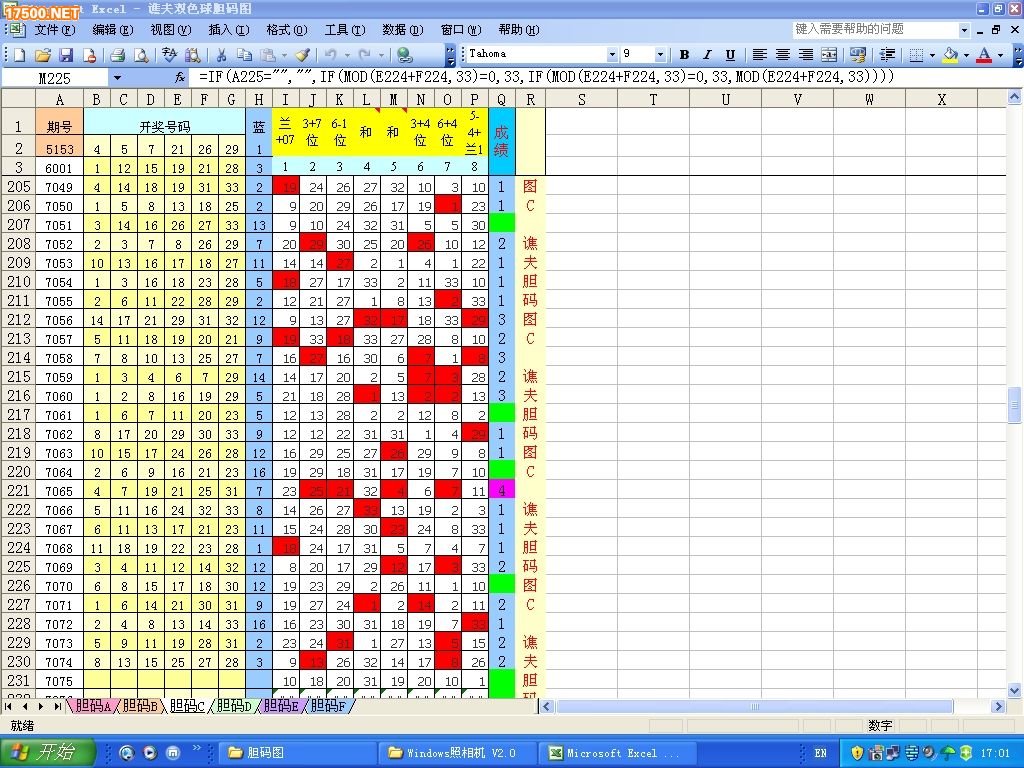Open the 文件(F) menu

[x=55, y=30]
